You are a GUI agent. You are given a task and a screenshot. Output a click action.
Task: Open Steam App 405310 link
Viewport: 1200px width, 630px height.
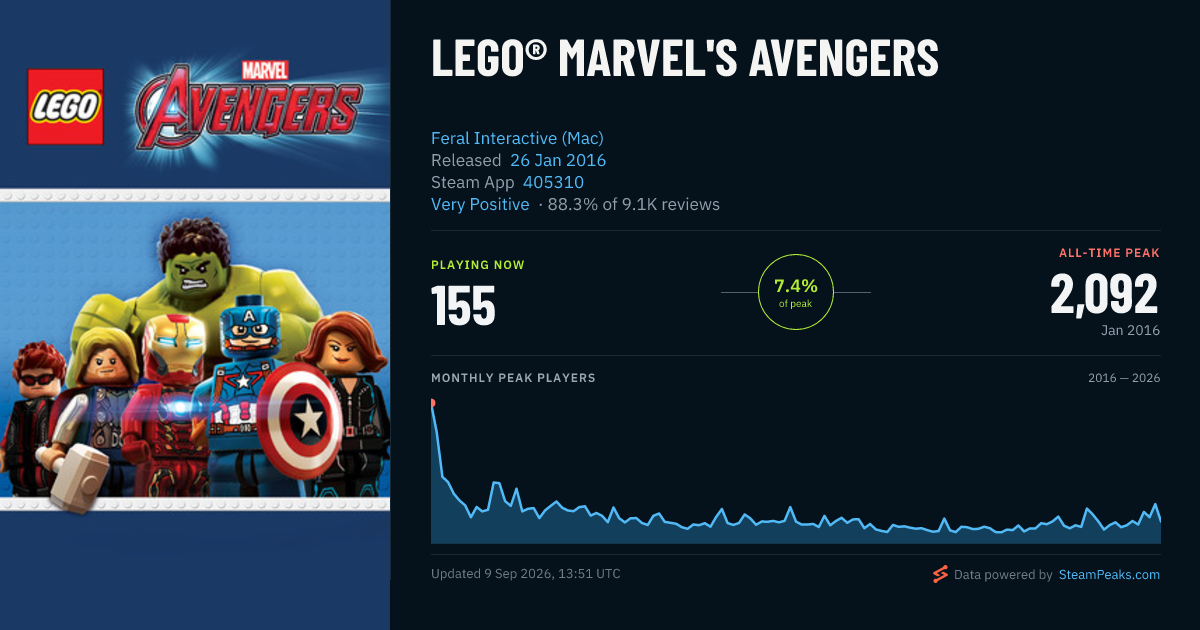(x=553, y=182)
